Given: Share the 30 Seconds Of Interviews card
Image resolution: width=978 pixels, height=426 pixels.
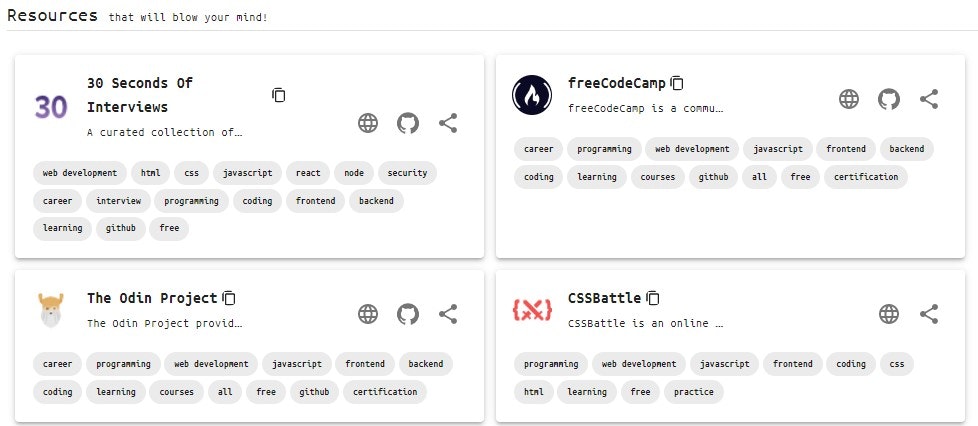Looking at the screenshot, I should (448, 123).
